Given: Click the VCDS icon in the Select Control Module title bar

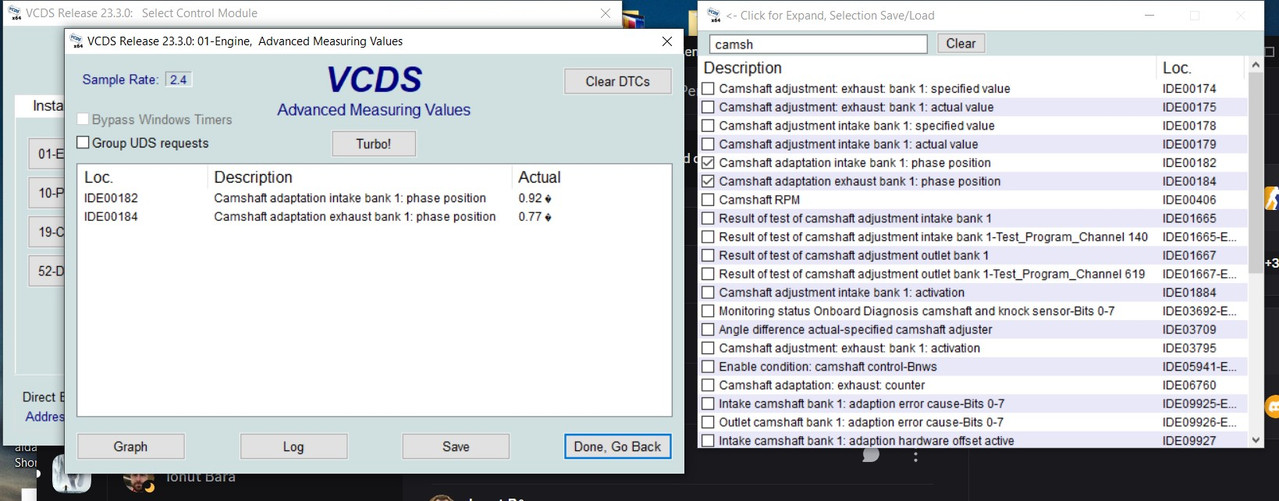Looking at the screenshot, I should pyautogui.click(x=13, y=14).
